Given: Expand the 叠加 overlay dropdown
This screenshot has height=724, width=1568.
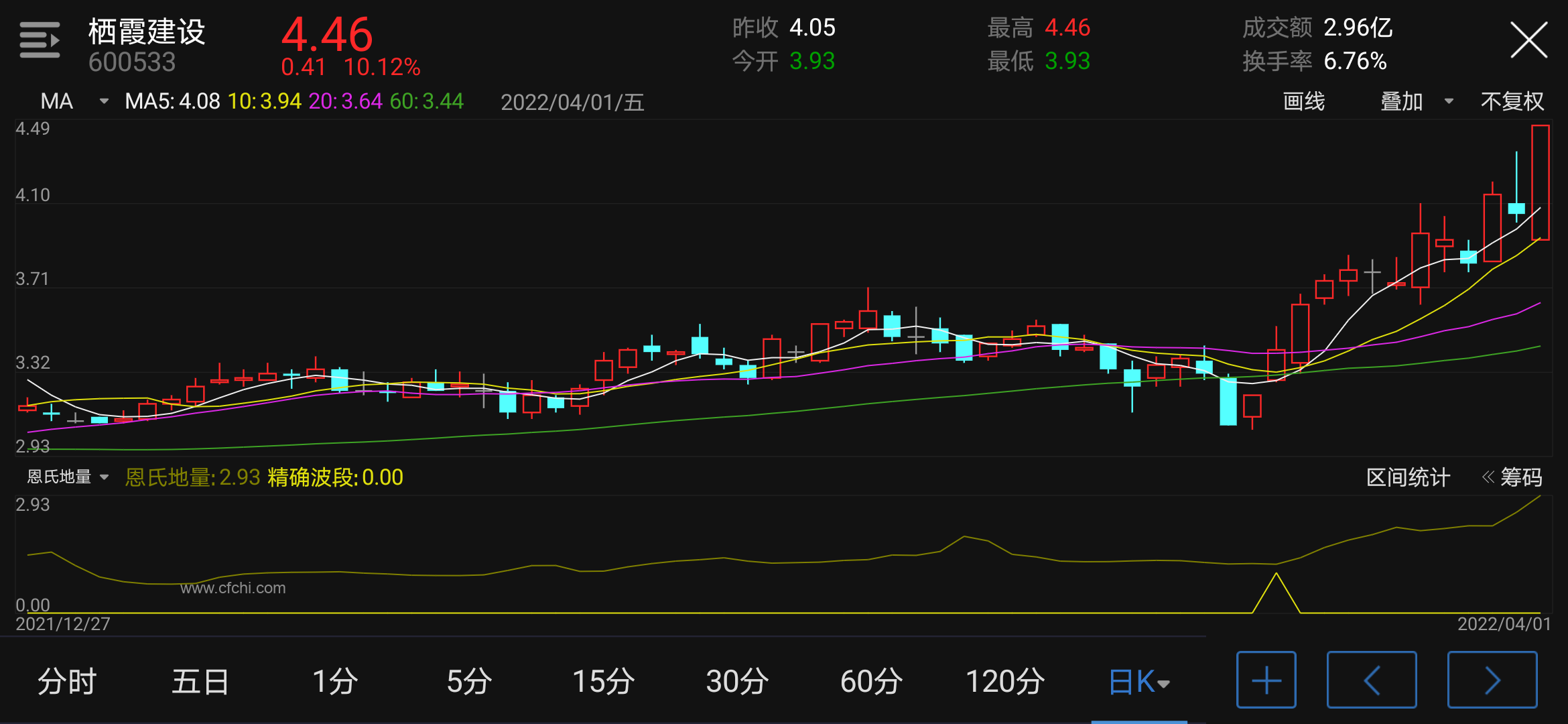Looking at the screenshot, I should pyautogui.click(x=1416, y=101).
